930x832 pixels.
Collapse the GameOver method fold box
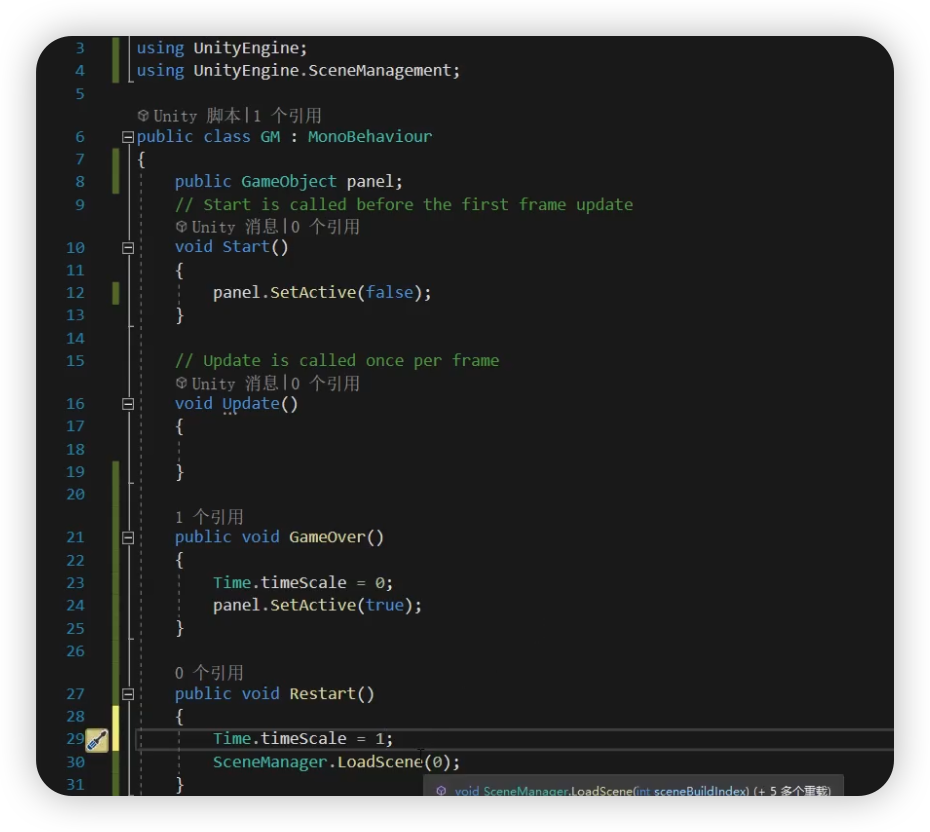click(x=128, y=537)
